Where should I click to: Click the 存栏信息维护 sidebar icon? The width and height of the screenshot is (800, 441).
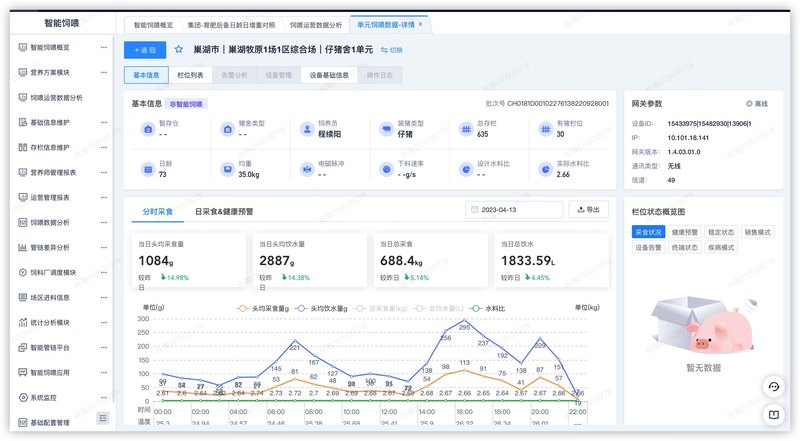click(x=22, y=148)
